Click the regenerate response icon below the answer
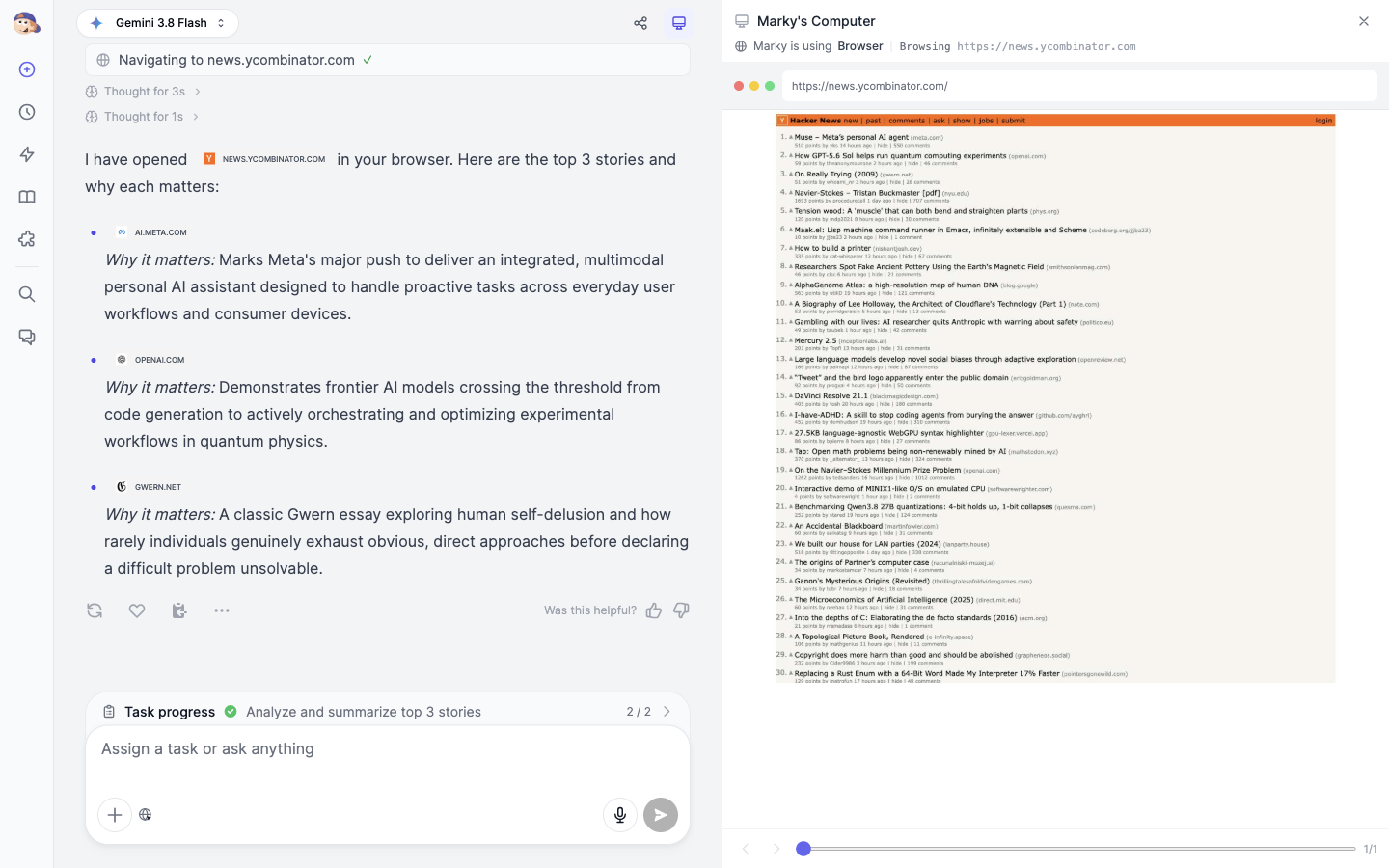1389x868 pixels. tap(95, 610)
